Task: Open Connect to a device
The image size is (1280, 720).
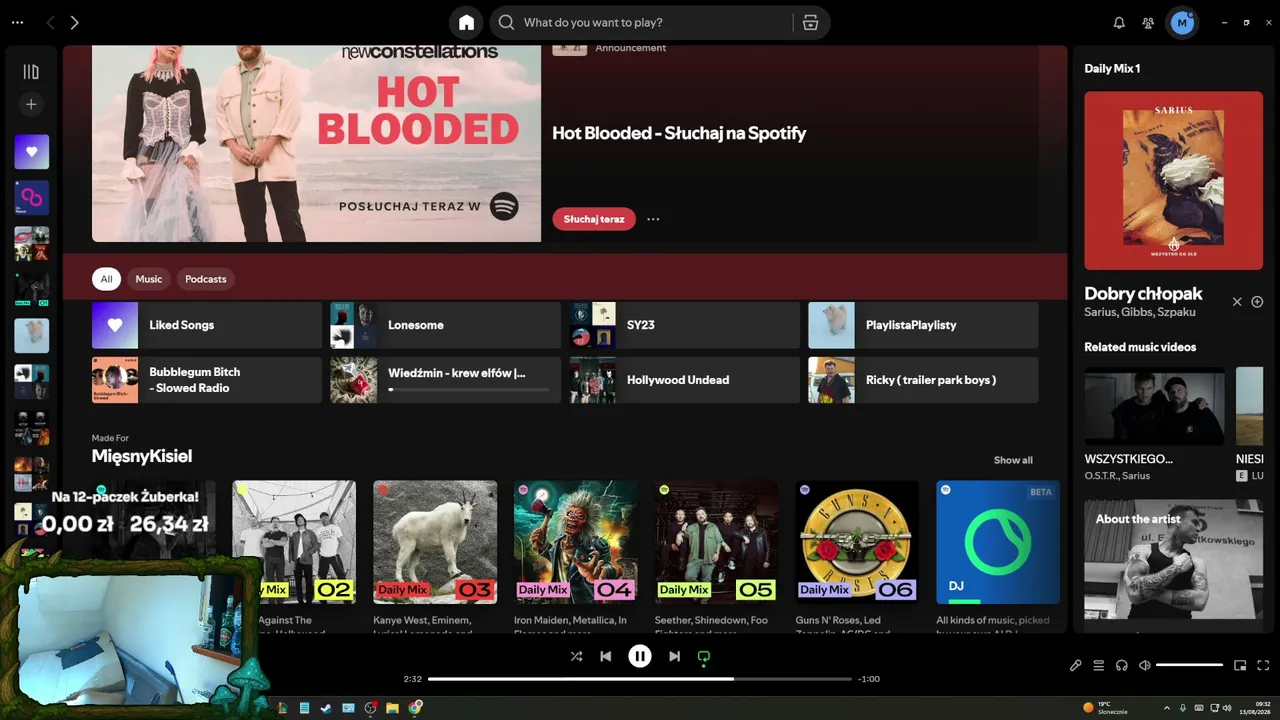Action: pos(1122,665)
